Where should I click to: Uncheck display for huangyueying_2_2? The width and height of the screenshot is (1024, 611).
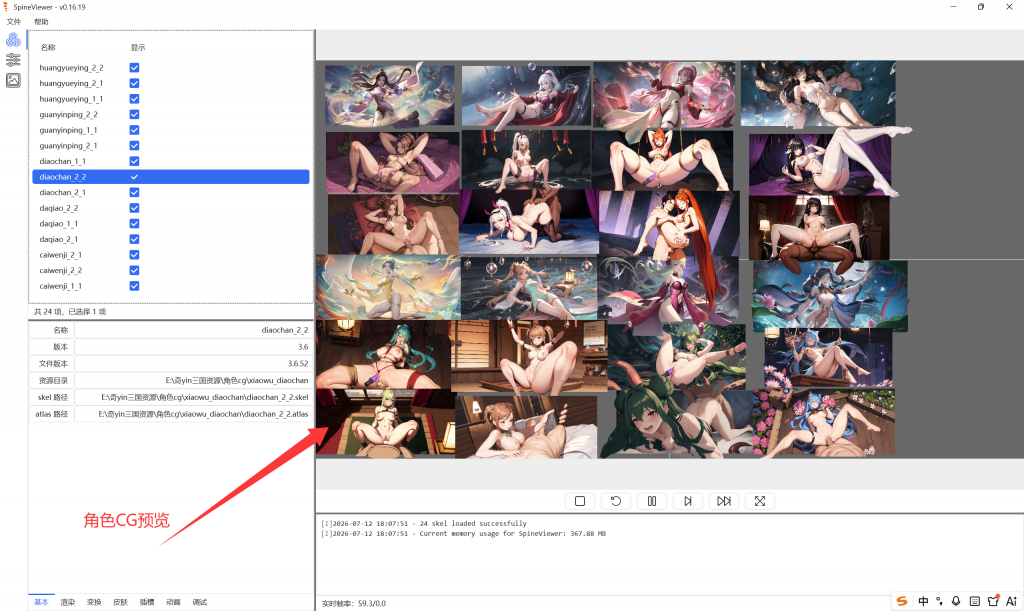[x=134, y=67]
